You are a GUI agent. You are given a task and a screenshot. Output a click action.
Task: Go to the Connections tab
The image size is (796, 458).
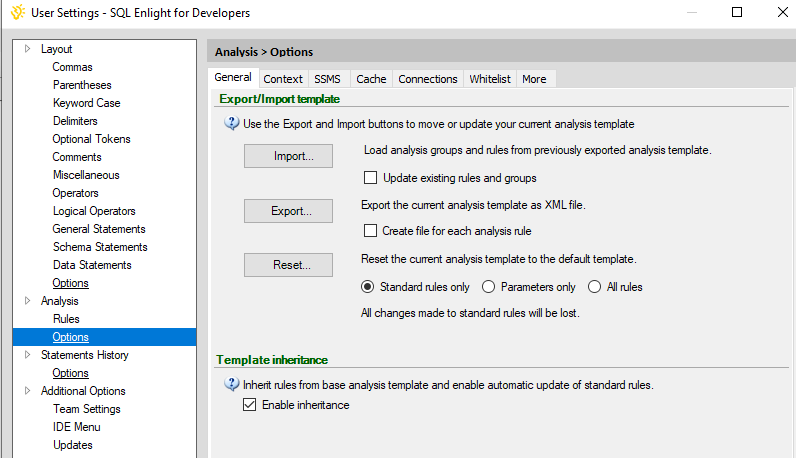pyautogui.click(x=428, y=79)
